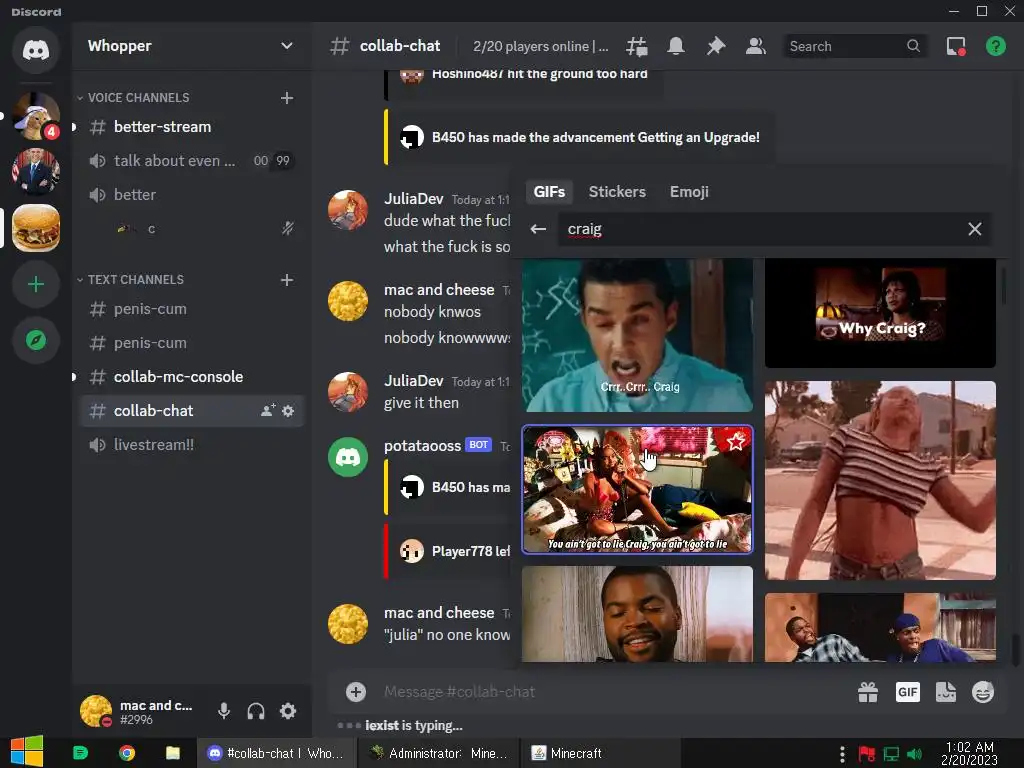Add highlighted GIF to favorites star
1024x768 pixels.
736,442
